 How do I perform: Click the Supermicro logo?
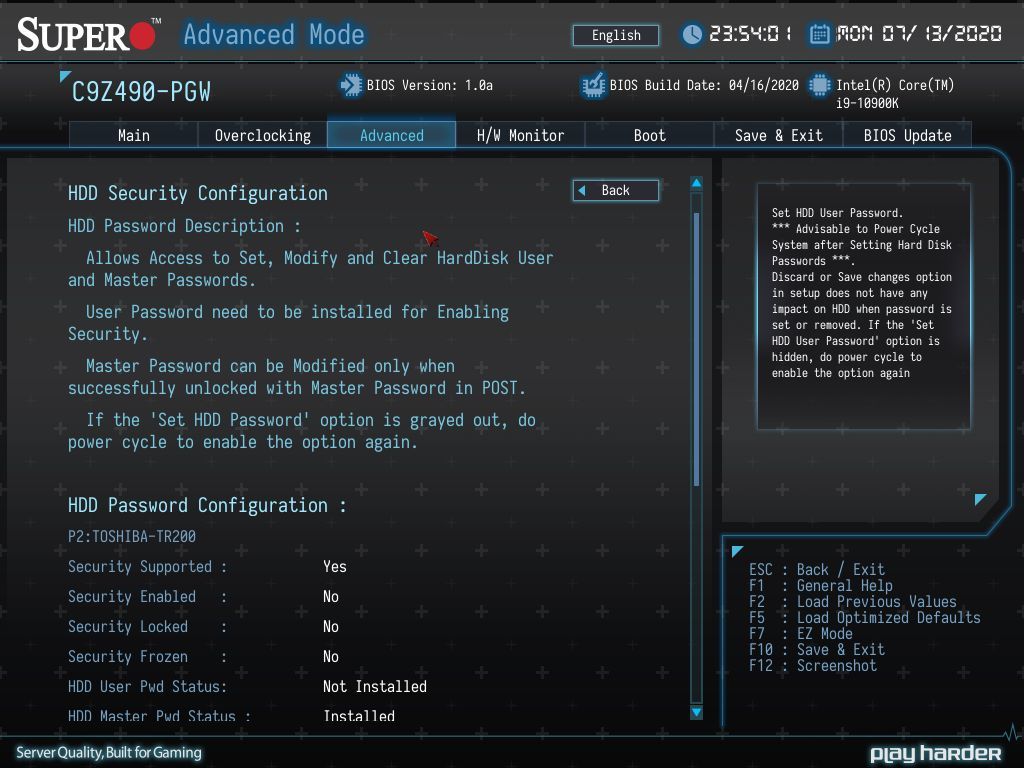tap(89, 35)
